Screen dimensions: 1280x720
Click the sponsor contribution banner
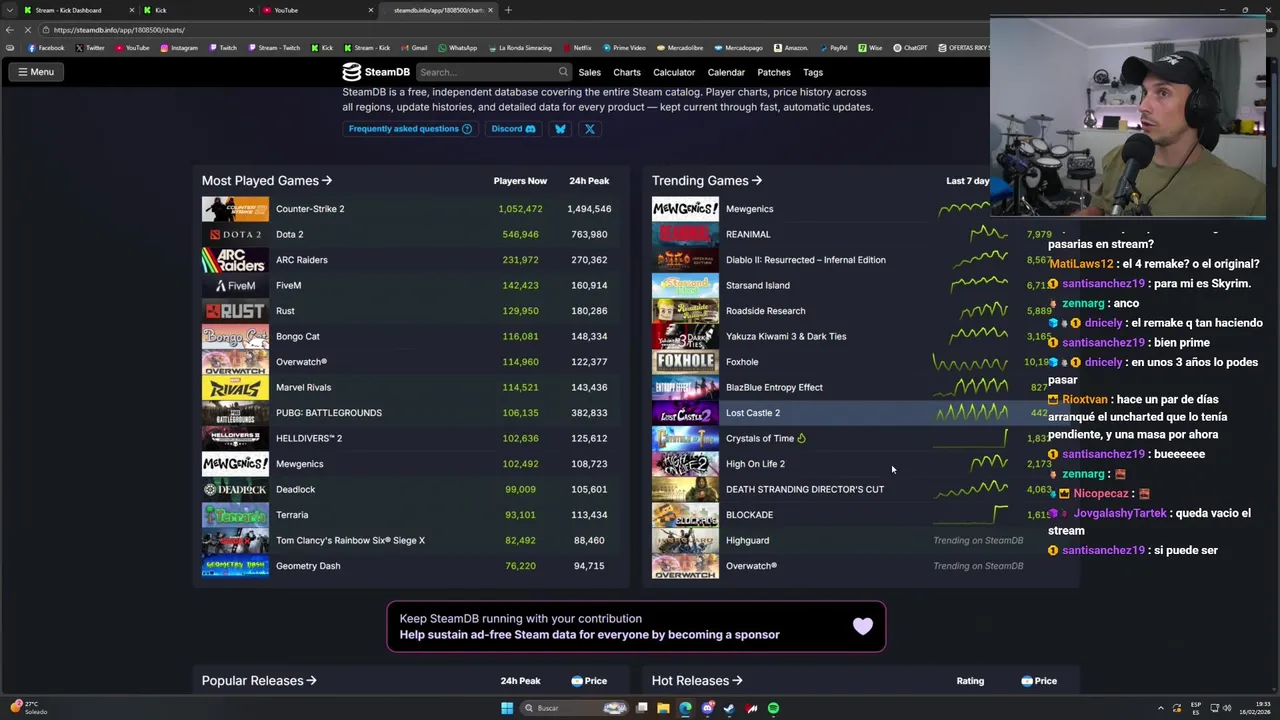coord(636,627)
